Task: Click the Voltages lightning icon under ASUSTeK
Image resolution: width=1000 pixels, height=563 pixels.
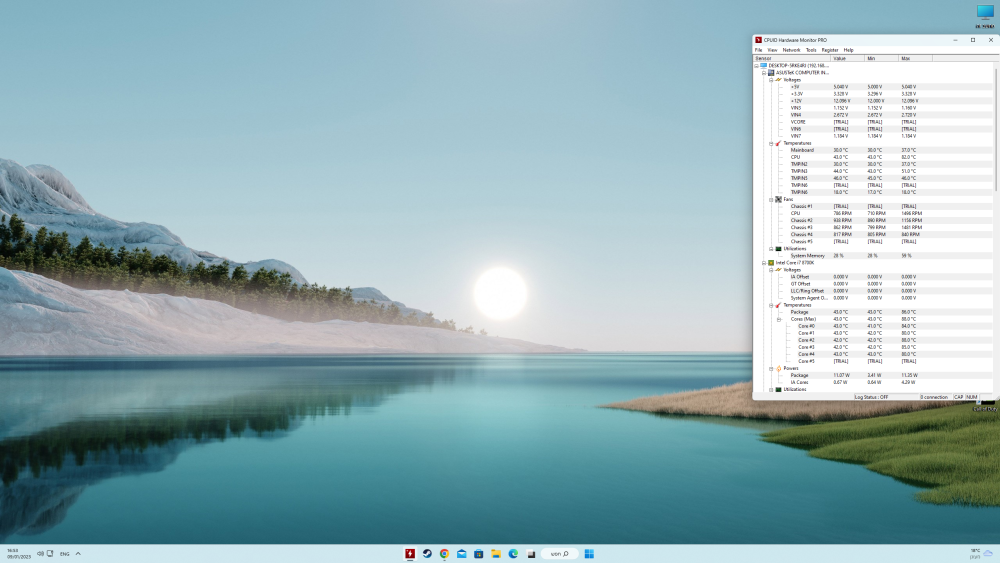Action: (778, 80)
